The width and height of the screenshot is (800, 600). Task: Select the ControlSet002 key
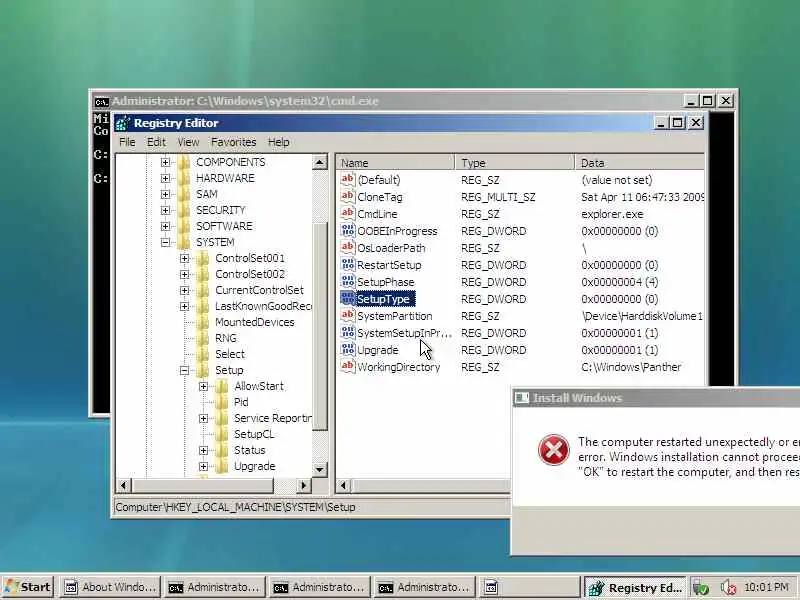[x=250, y=274]
